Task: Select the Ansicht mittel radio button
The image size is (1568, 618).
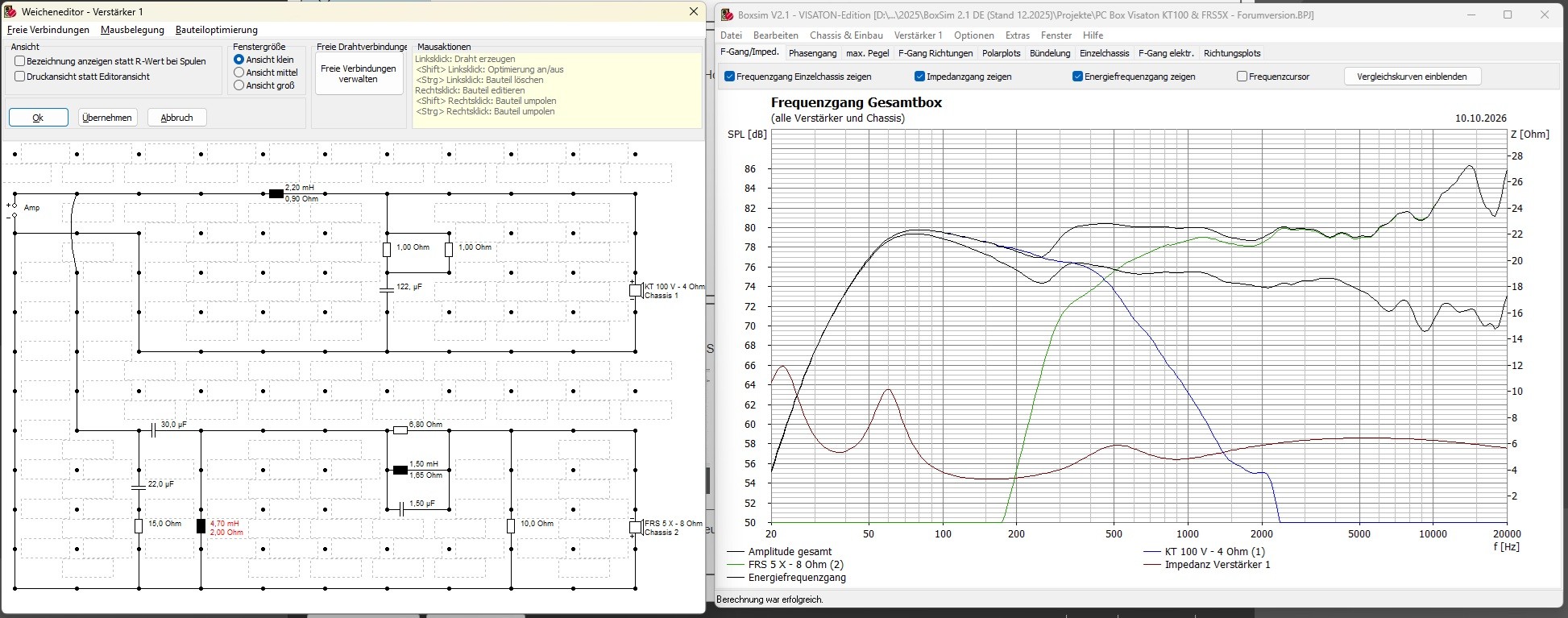Action: [x=239, y=73]
